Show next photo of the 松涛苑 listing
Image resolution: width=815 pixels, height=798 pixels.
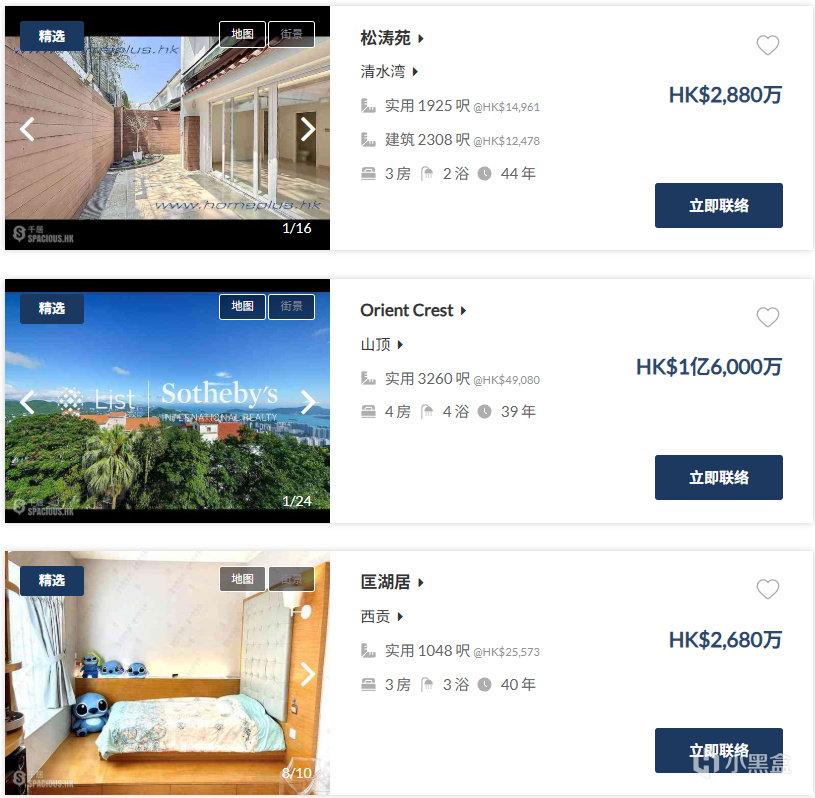tap(308, 129)
